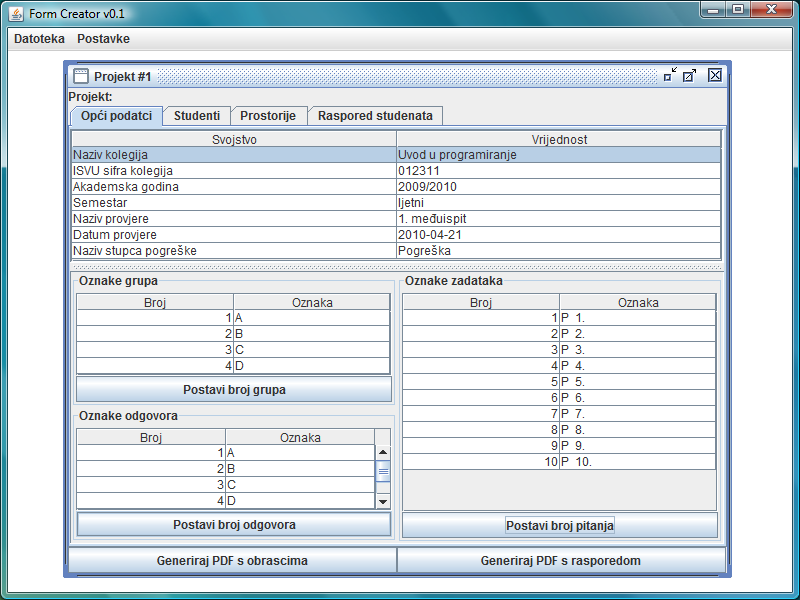Screen dimensions: 800x600
Task: Close the Projekt #1 internal window
Action: [714, 75]
